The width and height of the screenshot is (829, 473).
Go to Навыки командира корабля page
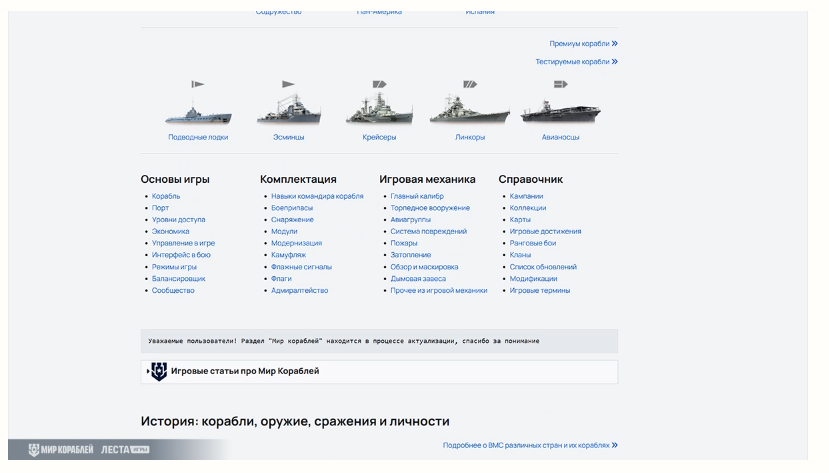[317, 196]
